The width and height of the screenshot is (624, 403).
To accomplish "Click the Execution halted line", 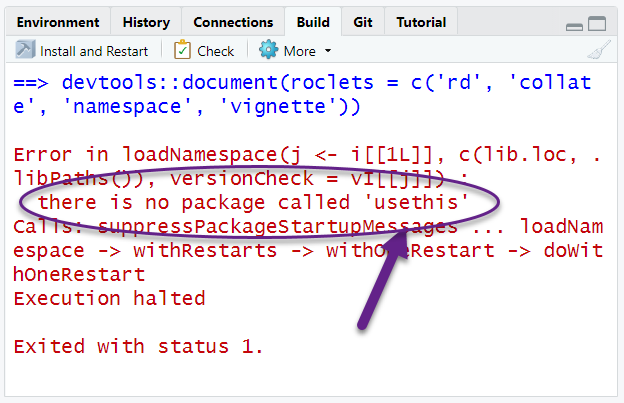I will [x=109, y=298].
